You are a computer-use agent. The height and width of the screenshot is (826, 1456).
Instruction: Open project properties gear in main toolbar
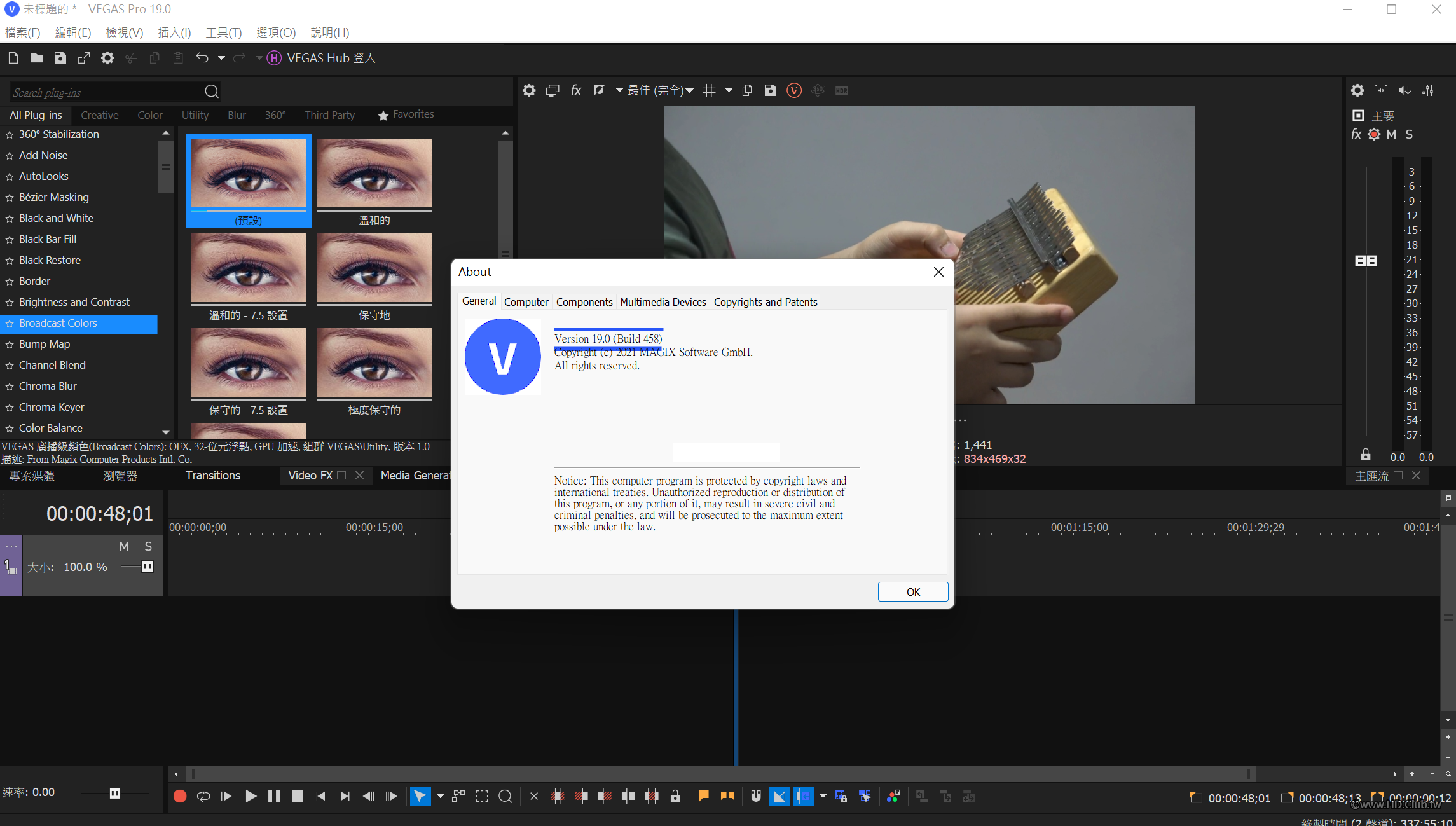tap(107, 58)
